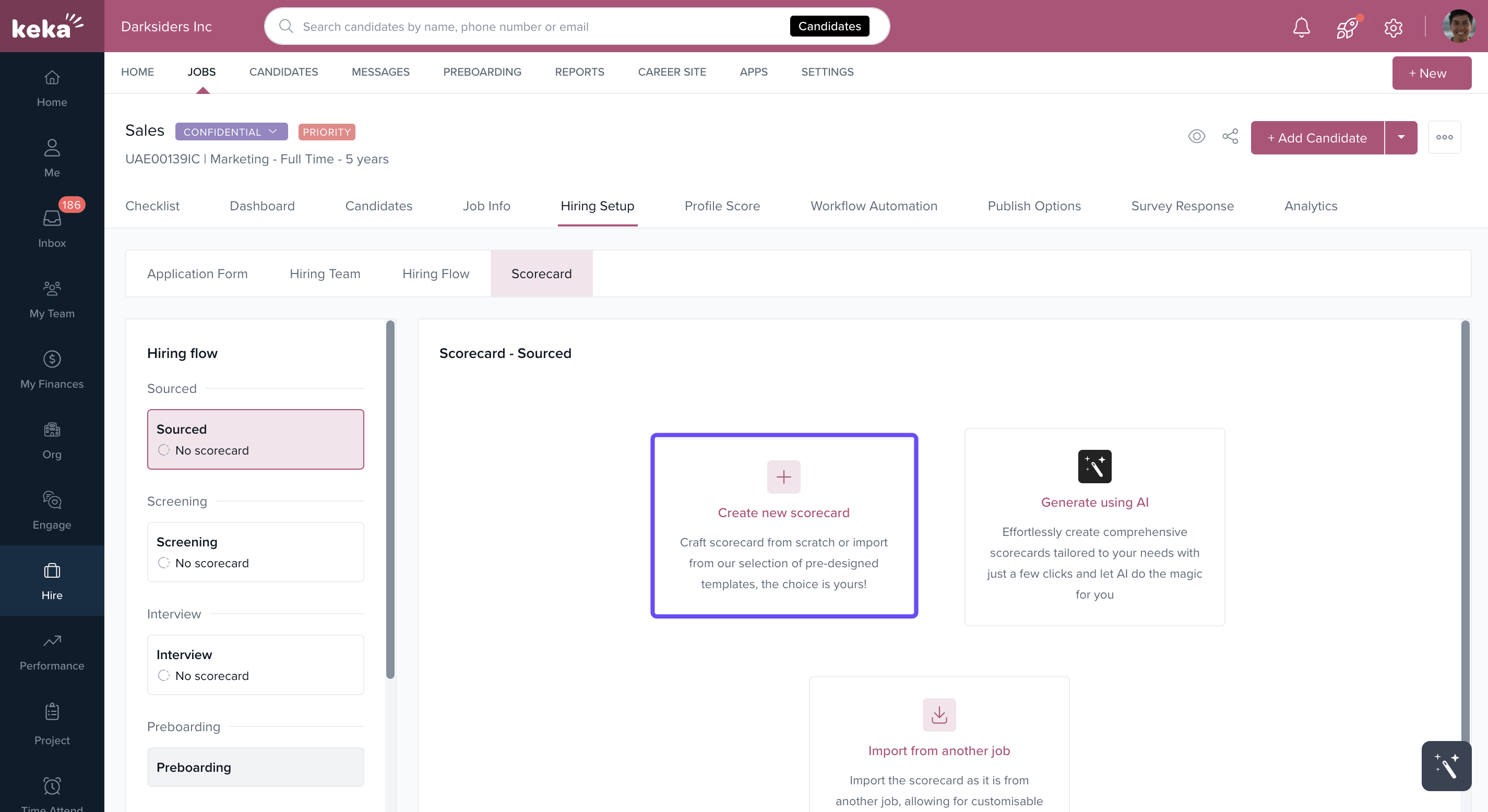Click the share job icon
This screenshot has width=1488, height=812.
[x=1230, y=137]
